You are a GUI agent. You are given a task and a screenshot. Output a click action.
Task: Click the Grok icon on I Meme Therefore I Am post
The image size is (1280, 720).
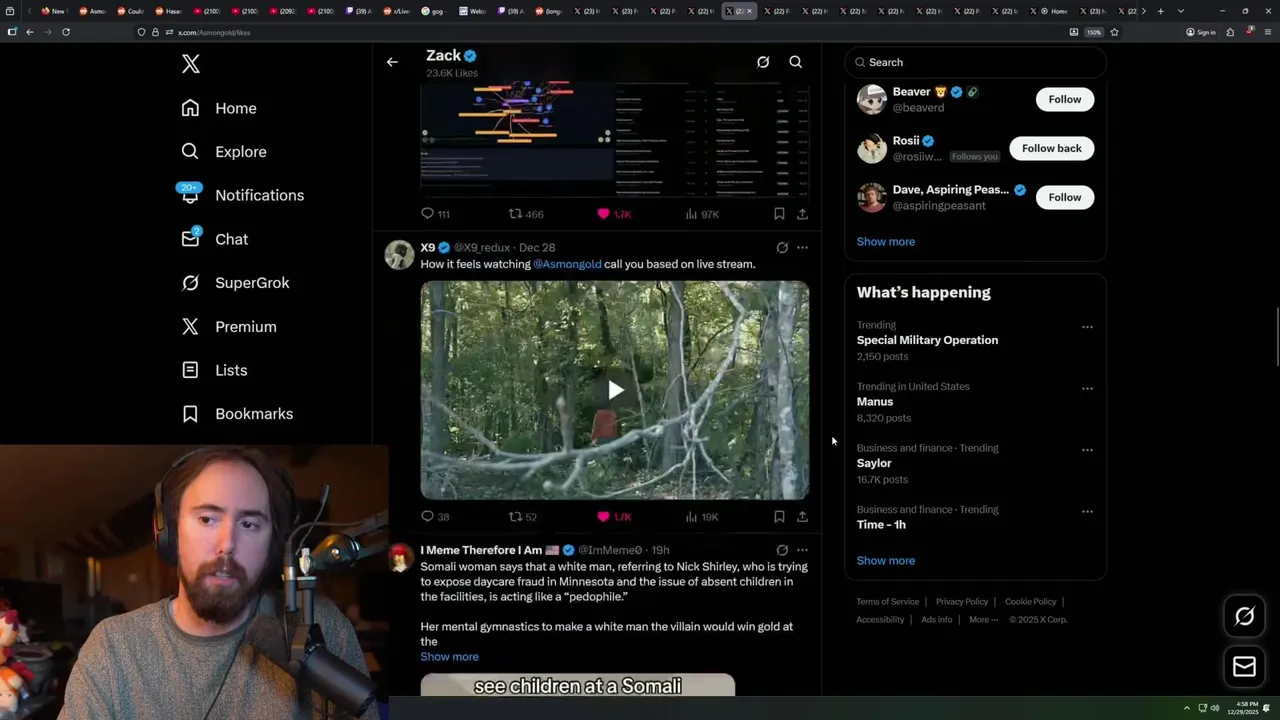point(782,550)
